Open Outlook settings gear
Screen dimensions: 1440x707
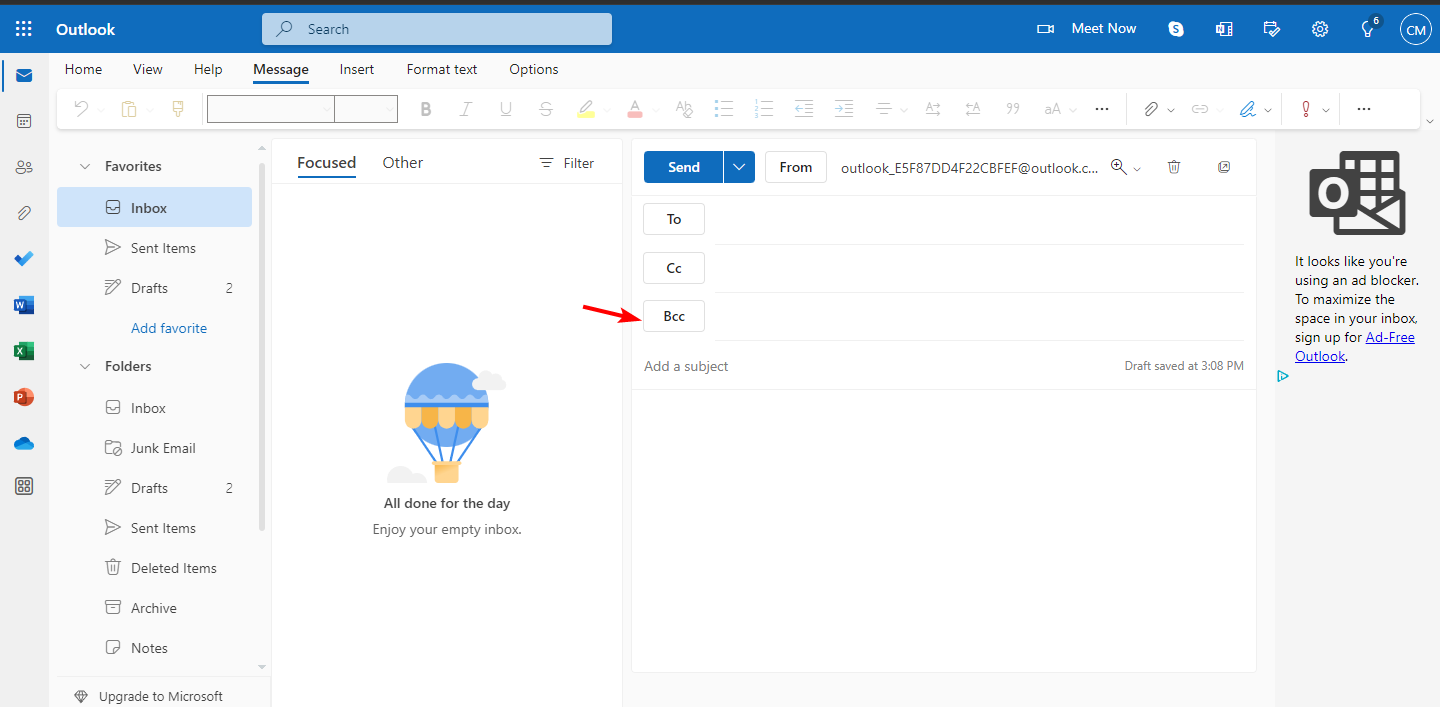[x=1320, y=29]
